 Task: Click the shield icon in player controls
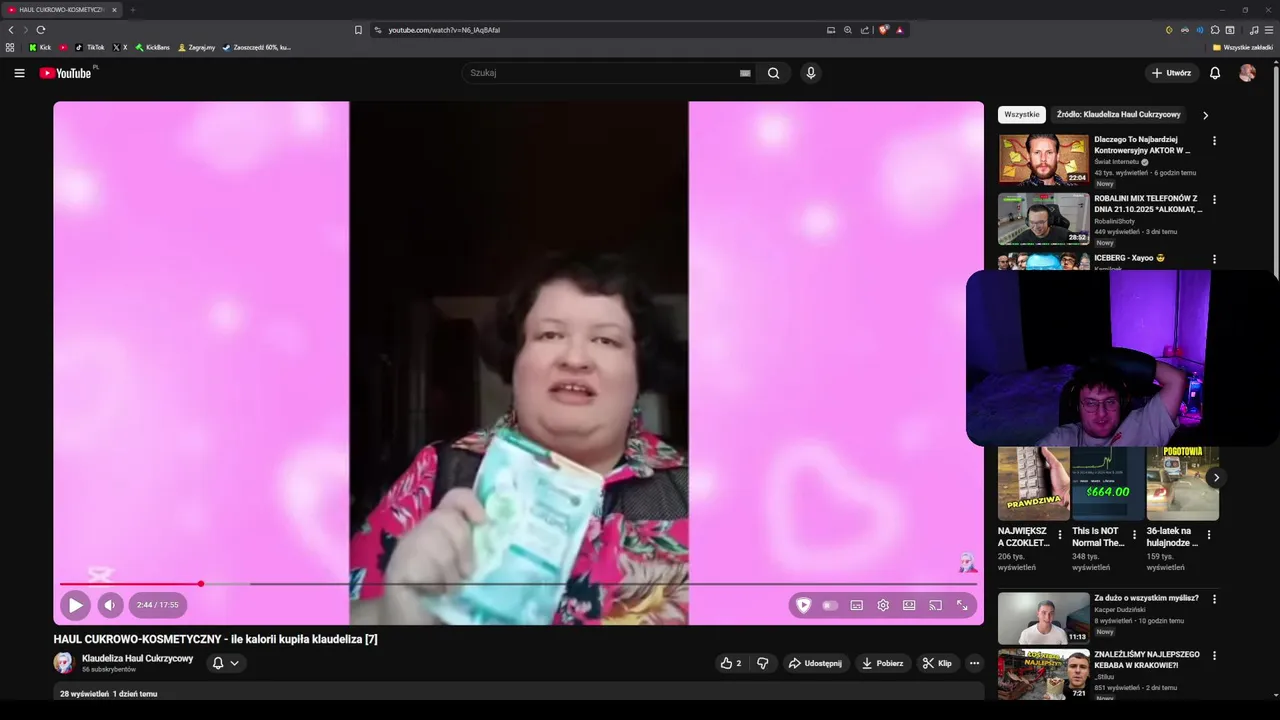803,605
